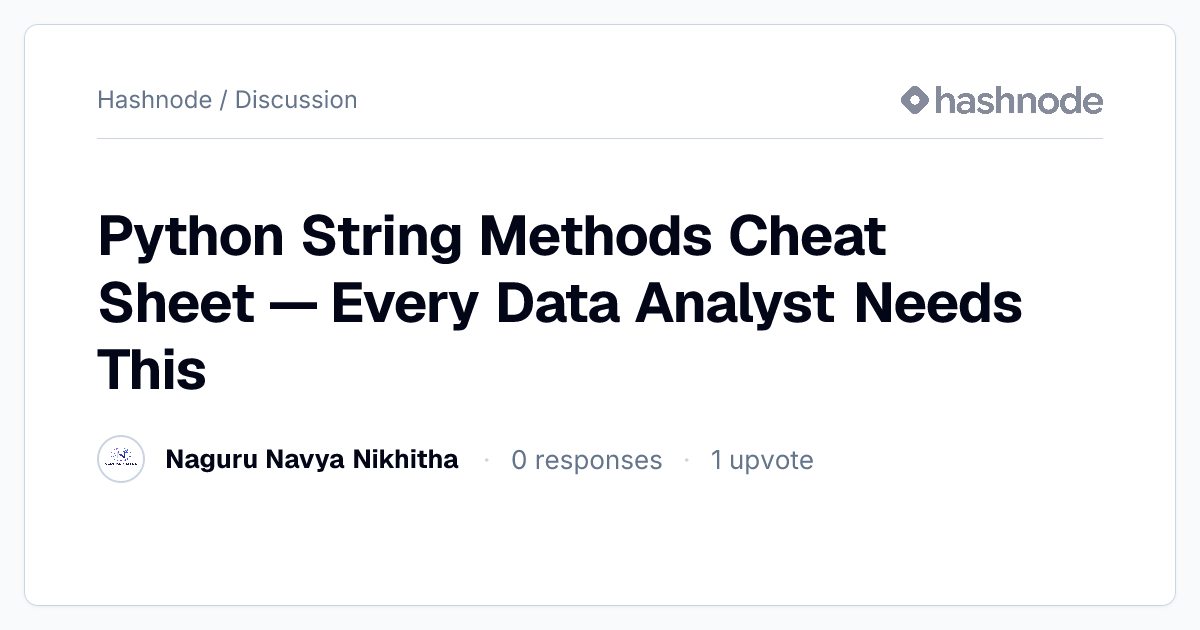Click the Hashnode diamond logo icon
Image resolution: width=1200 pixels, height=630 pixels.
915,100
